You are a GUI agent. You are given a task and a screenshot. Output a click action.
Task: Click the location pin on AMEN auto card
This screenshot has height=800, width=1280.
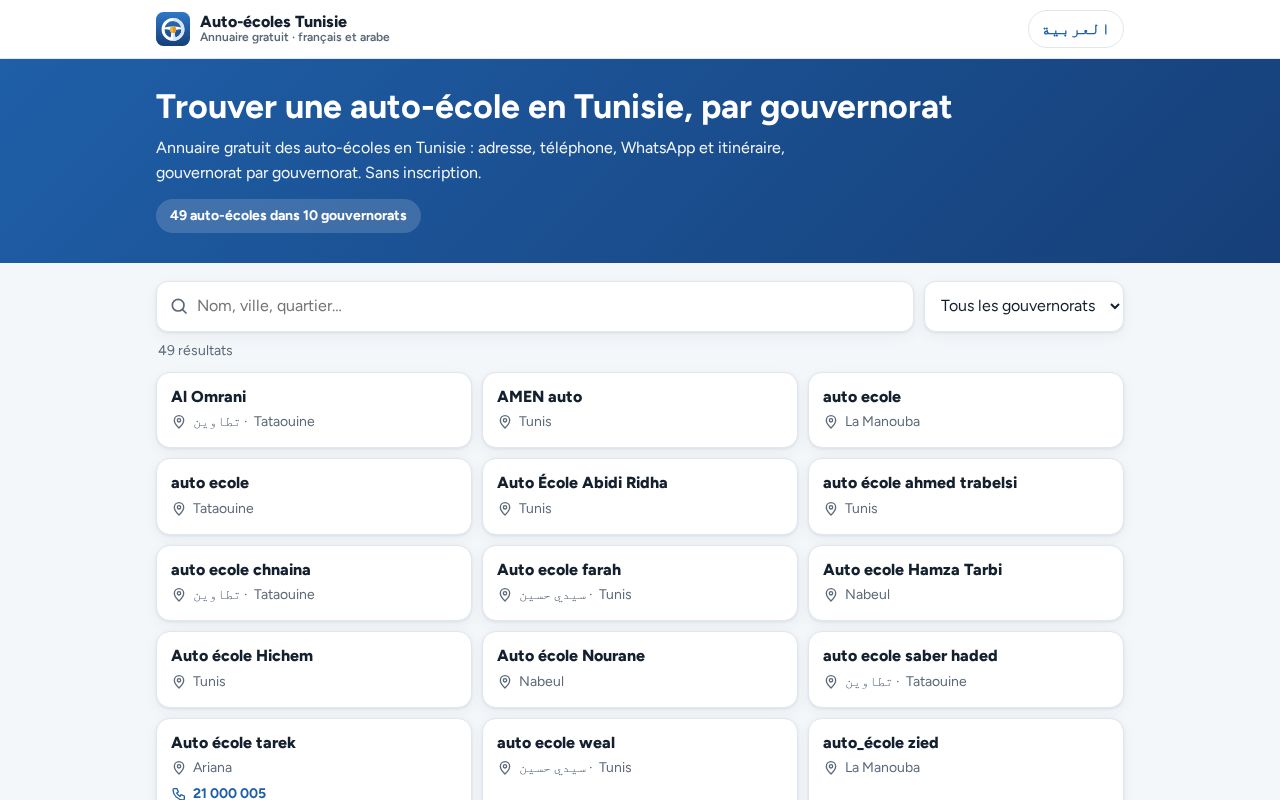[x=505, y=422]
